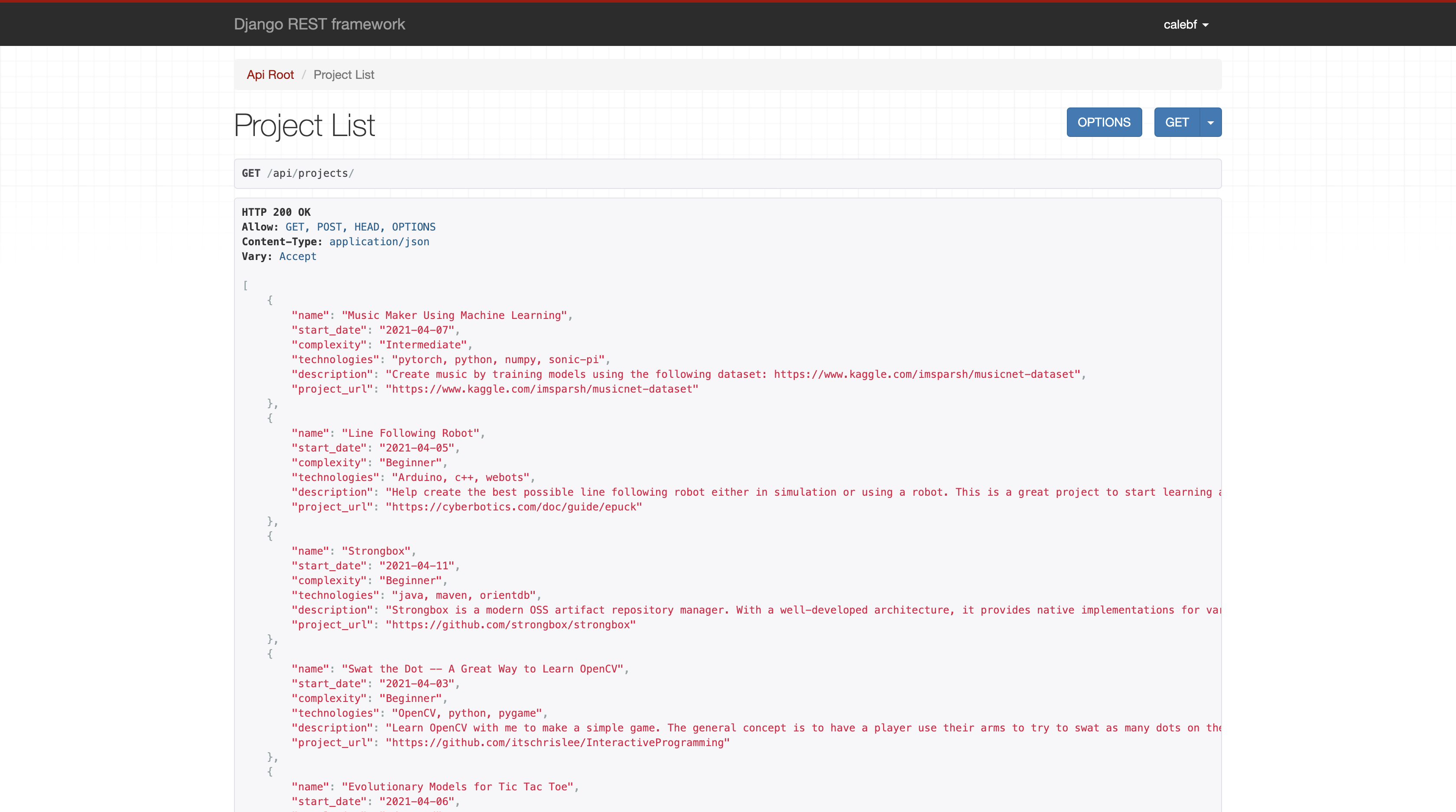The height and width of the screenshot is (812, 1456).
Task: Click the "Line Following Robot" name value
Action: [x=410, y=433]
